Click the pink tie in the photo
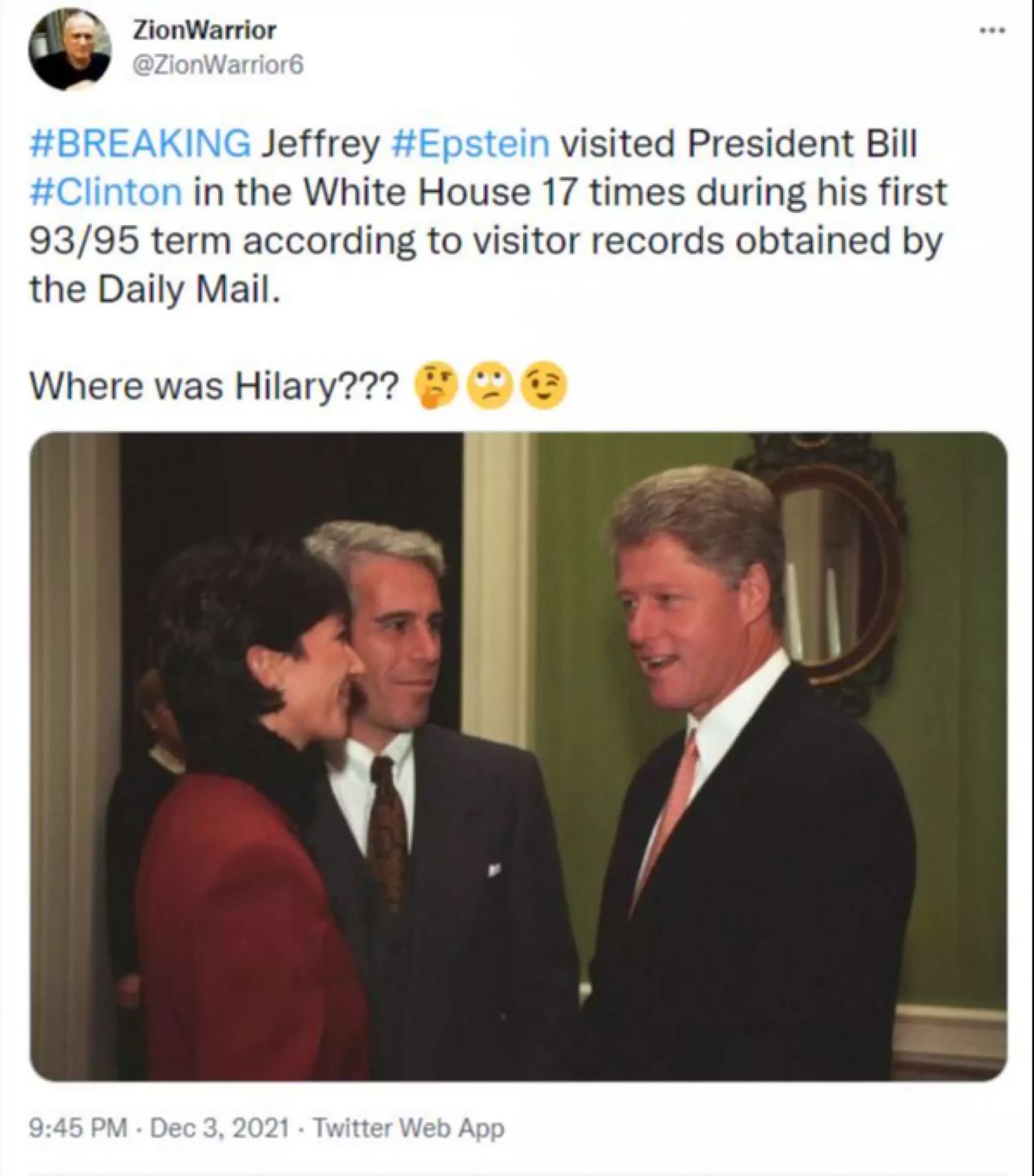 point(666,813)
